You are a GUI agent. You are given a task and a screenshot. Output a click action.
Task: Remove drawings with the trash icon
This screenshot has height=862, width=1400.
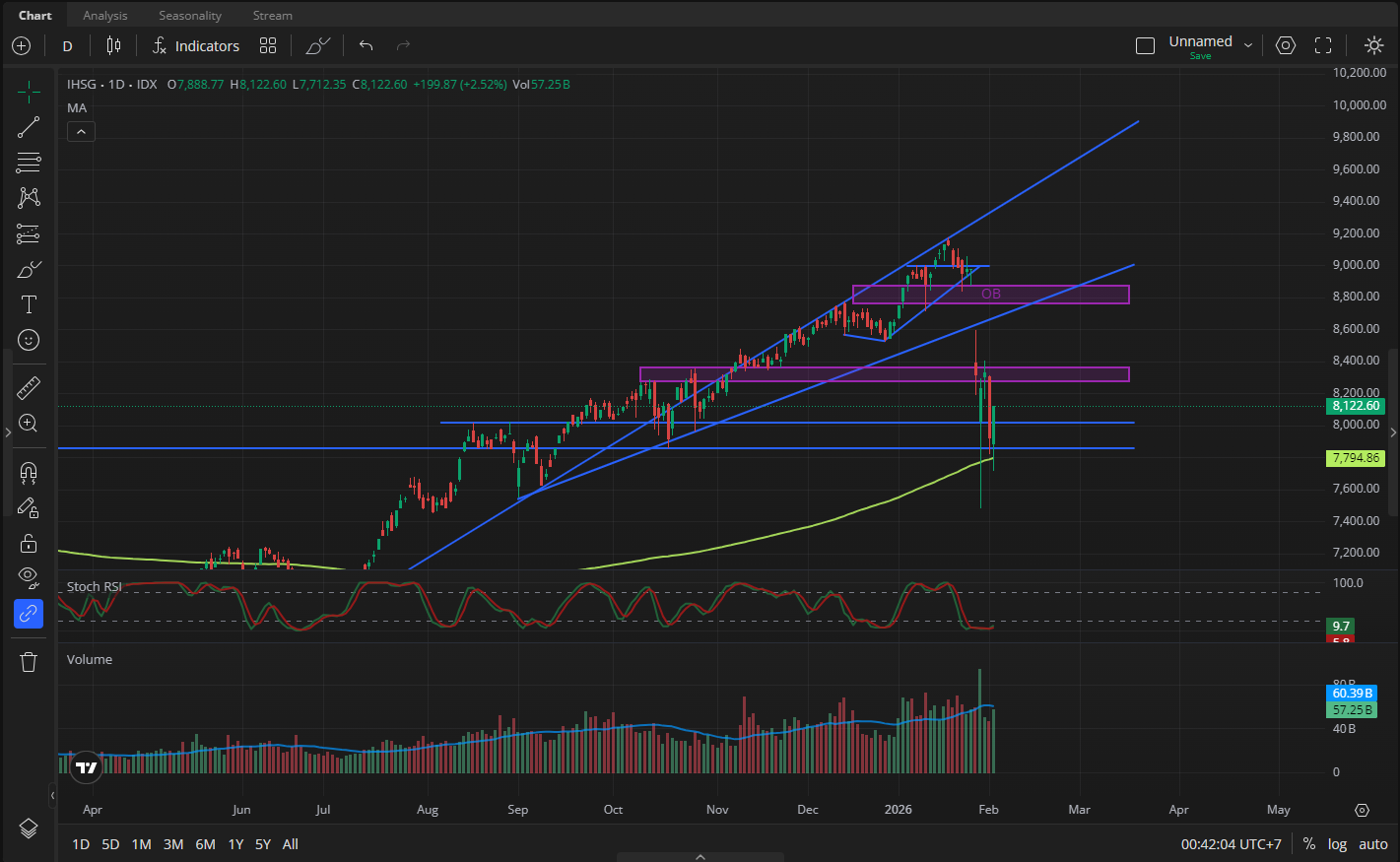(29, 662)
